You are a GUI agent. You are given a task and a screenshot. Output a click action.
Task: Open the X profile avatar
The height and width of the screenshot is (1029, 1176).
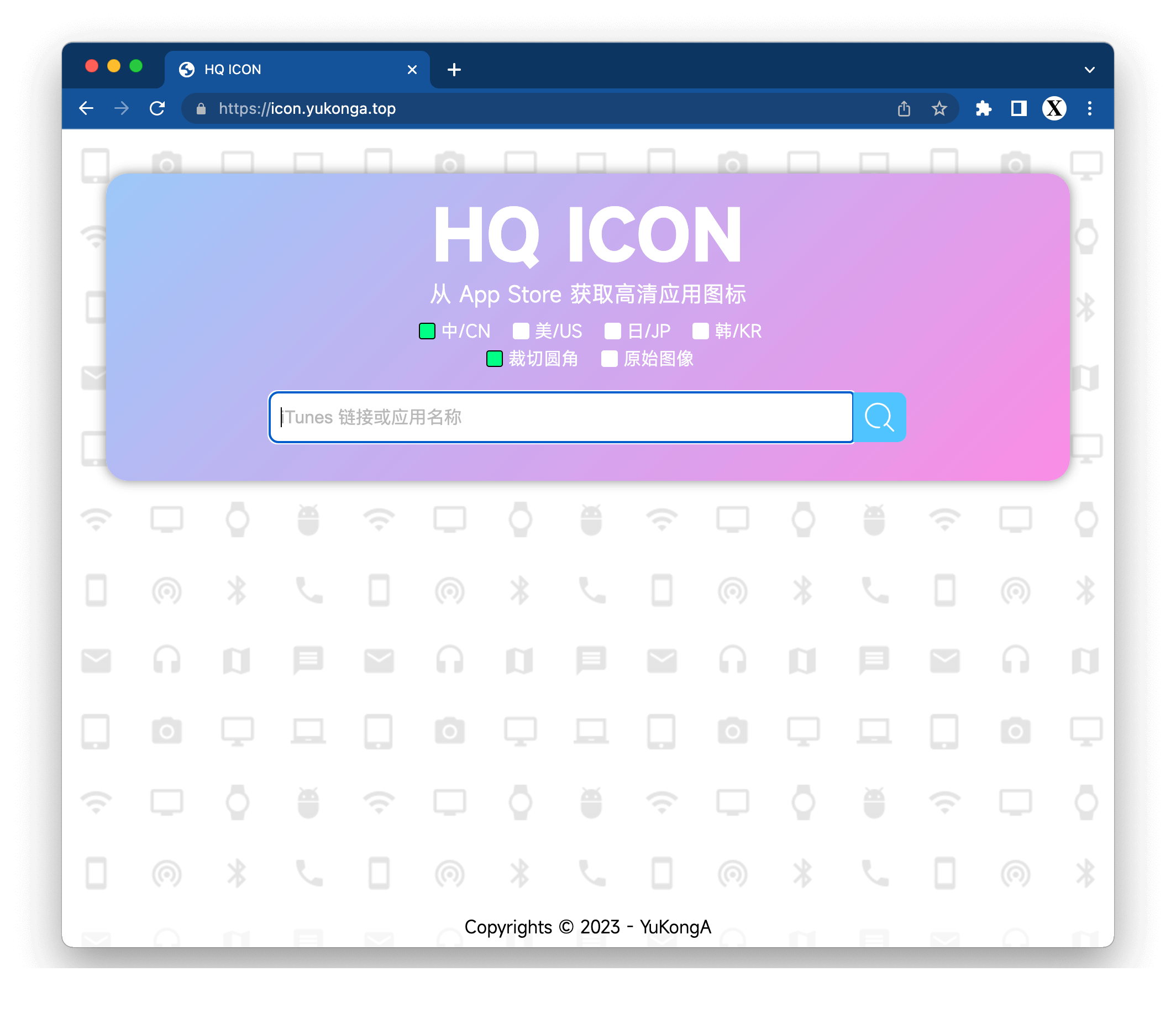(1054, 108)
